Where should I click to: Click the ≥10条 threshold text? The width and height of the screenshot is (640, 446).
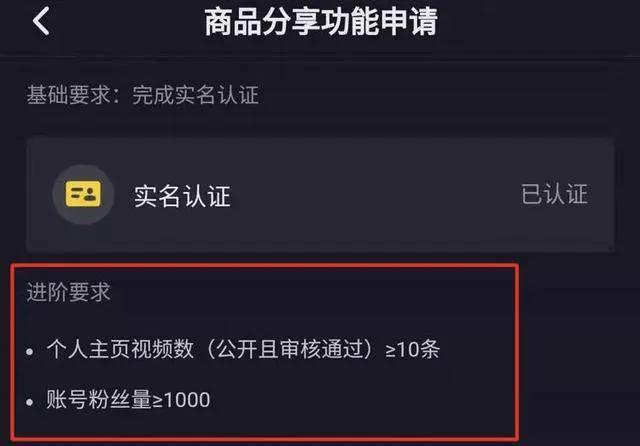(x=412, y=350)
